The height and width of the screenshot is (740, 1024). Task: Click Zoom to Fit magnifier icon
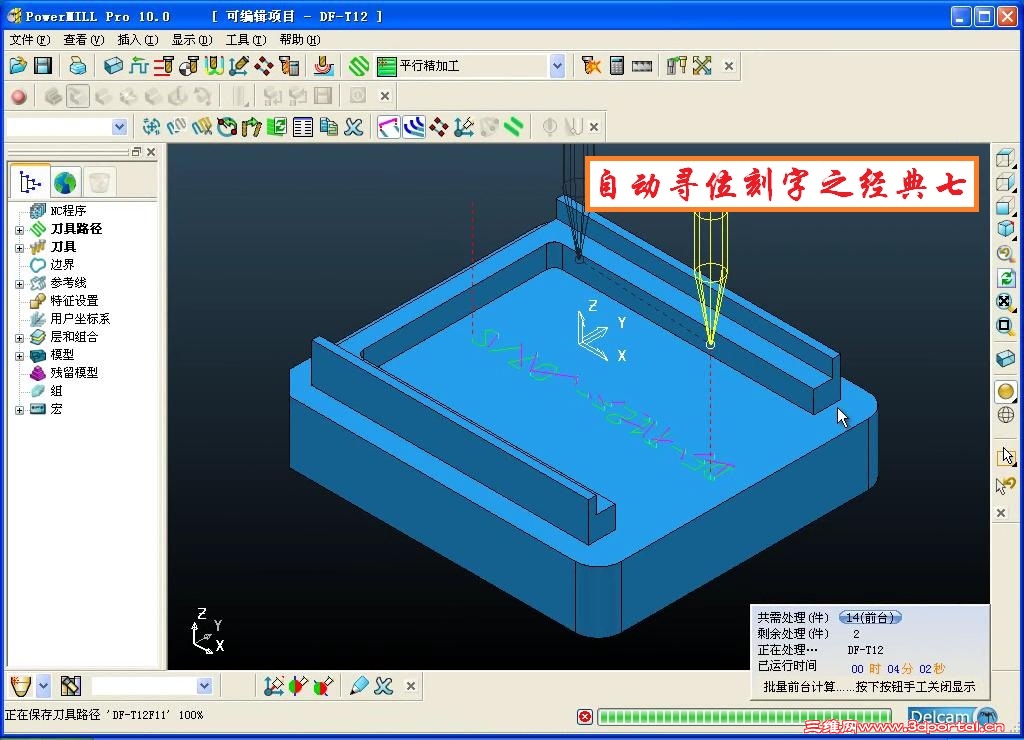pos(1006,302)
